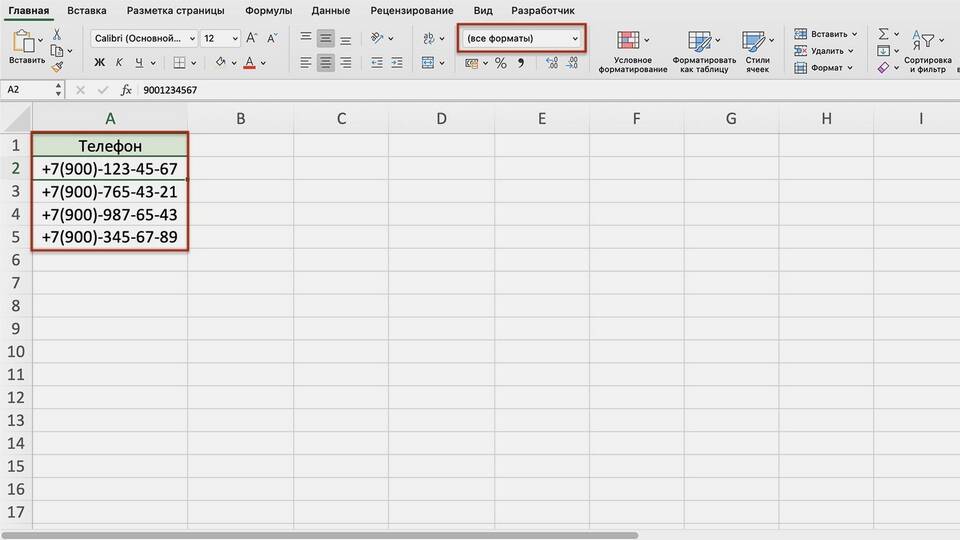
Task: Apply fill color bucket
Action: click(x=220, y=62)
